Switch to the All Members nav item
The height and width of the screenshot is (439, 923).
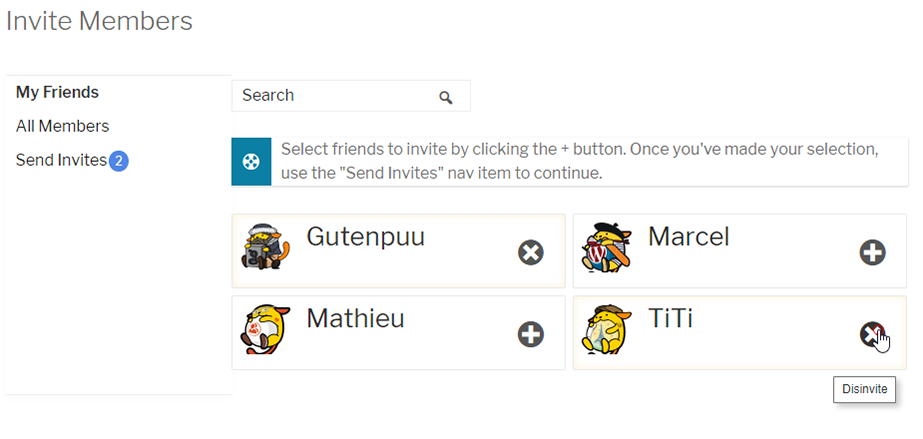click(x=62, y=127)
